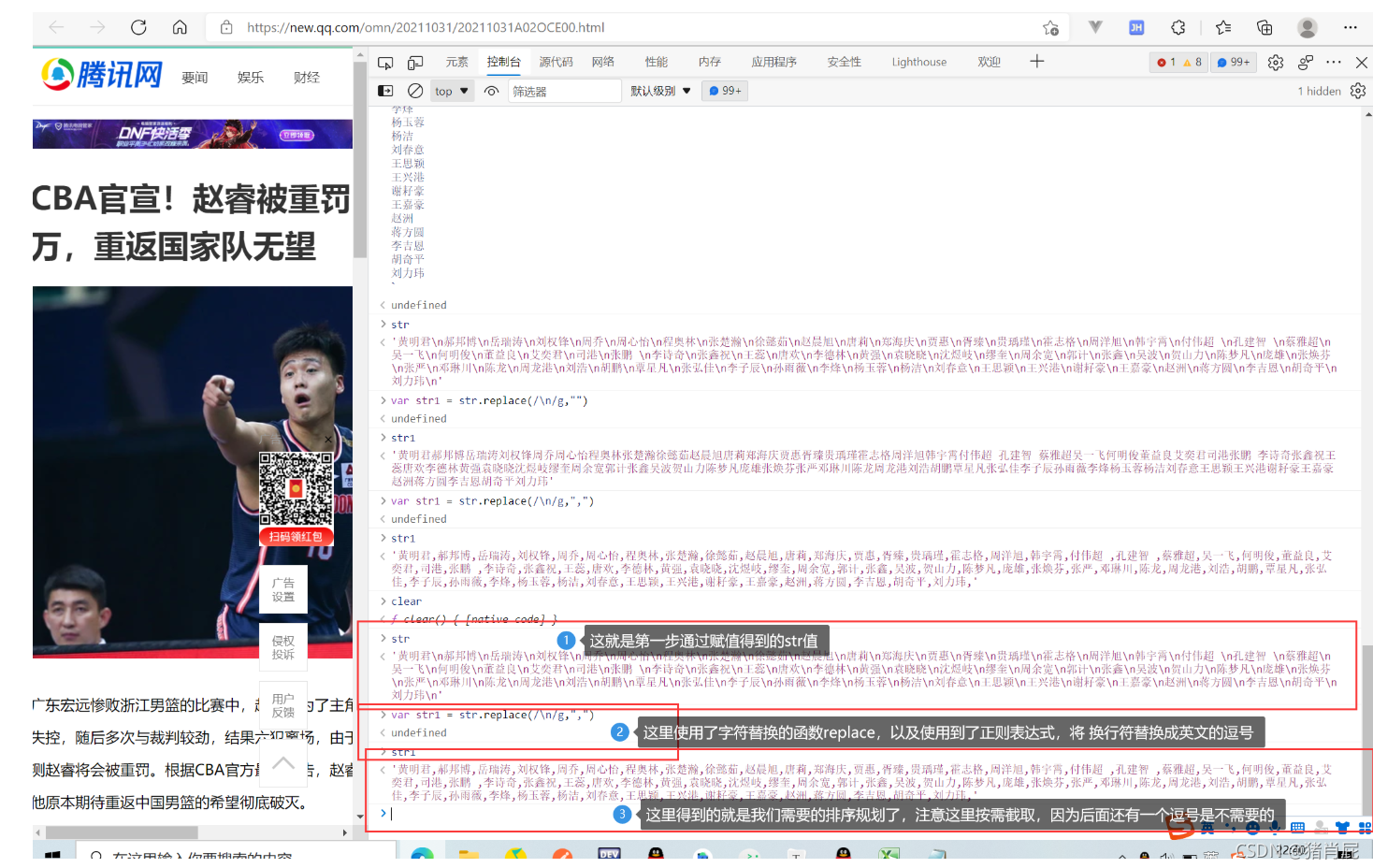This screenshot has height=868, width=1373.
Task: Toggle device emulation icon in DevTools
Action: click(415, 63)
